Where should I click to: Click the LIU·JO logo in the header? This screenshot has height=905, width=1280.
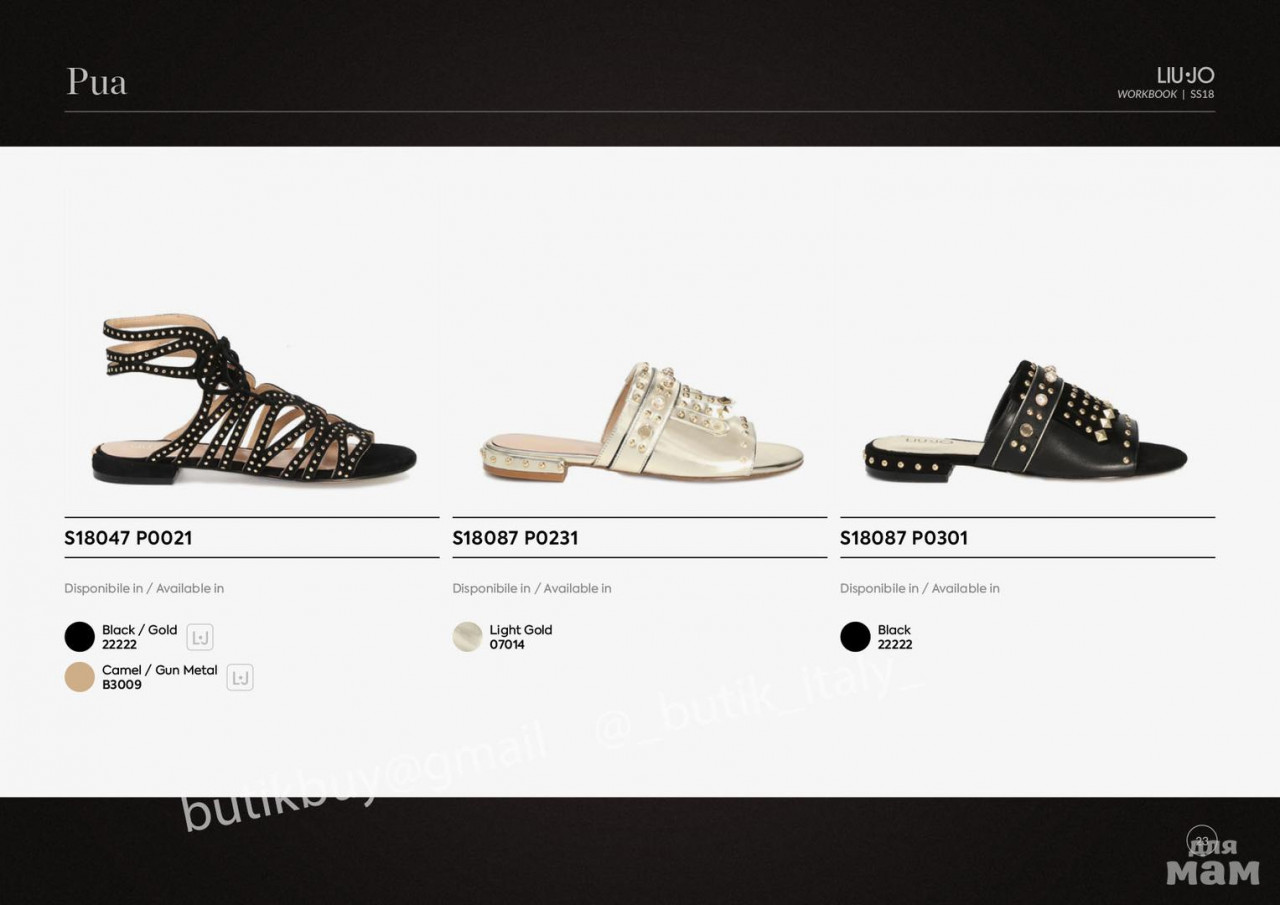[1185, 76]
